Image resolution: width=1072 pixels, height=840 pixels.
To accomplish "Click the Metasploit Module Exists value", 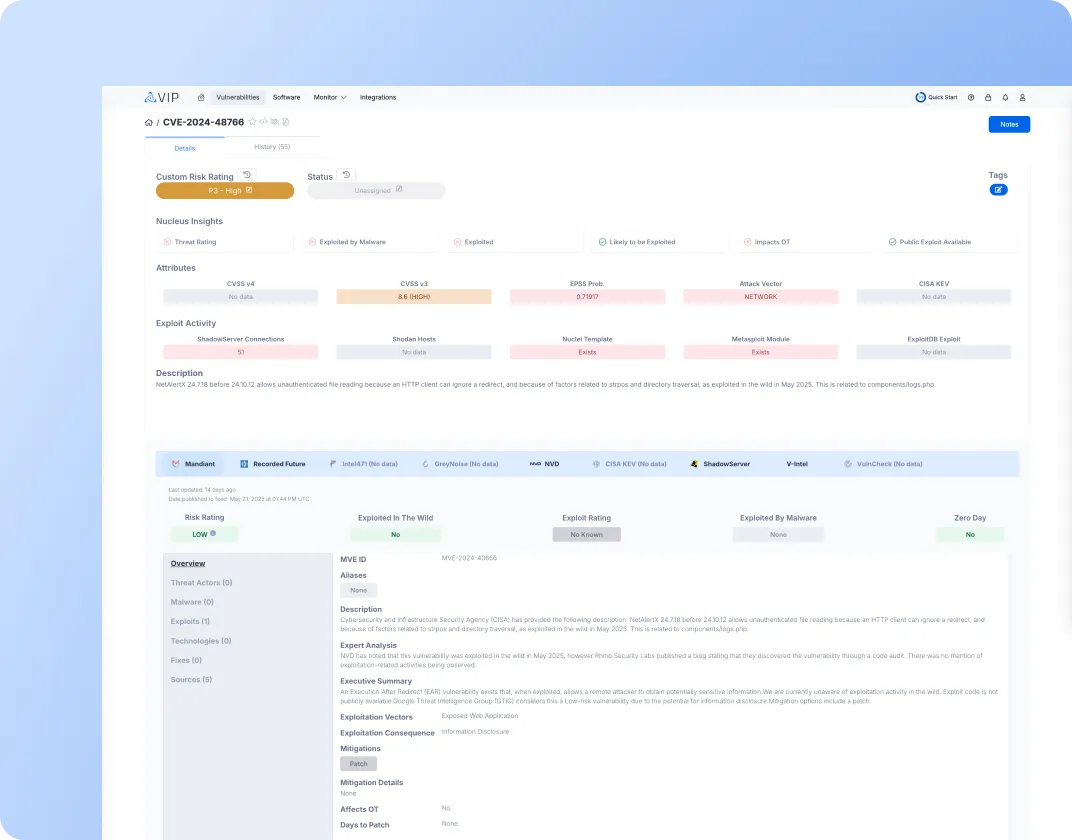I will 760,352.
